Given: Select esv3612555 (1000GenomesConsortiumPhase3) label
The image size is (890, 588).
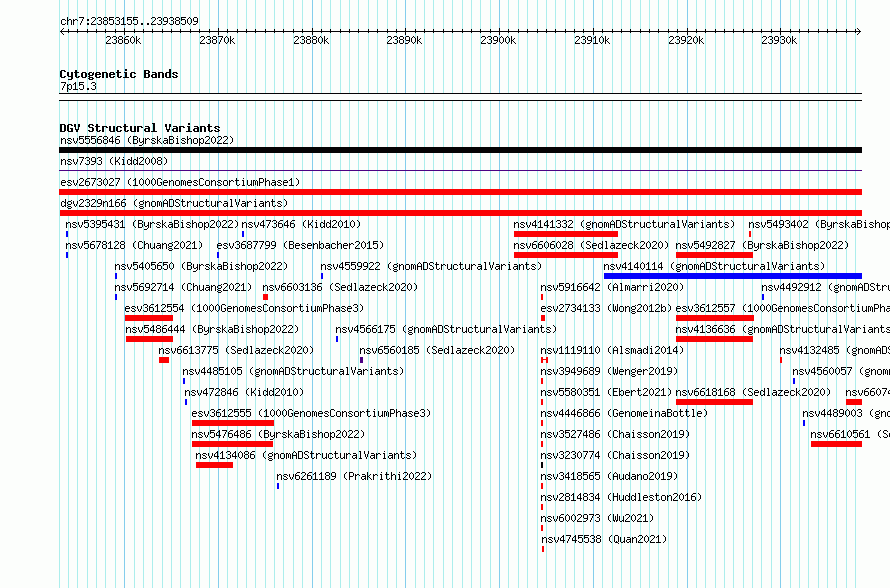Looking at the screenshot, I should tap(312, 413).
